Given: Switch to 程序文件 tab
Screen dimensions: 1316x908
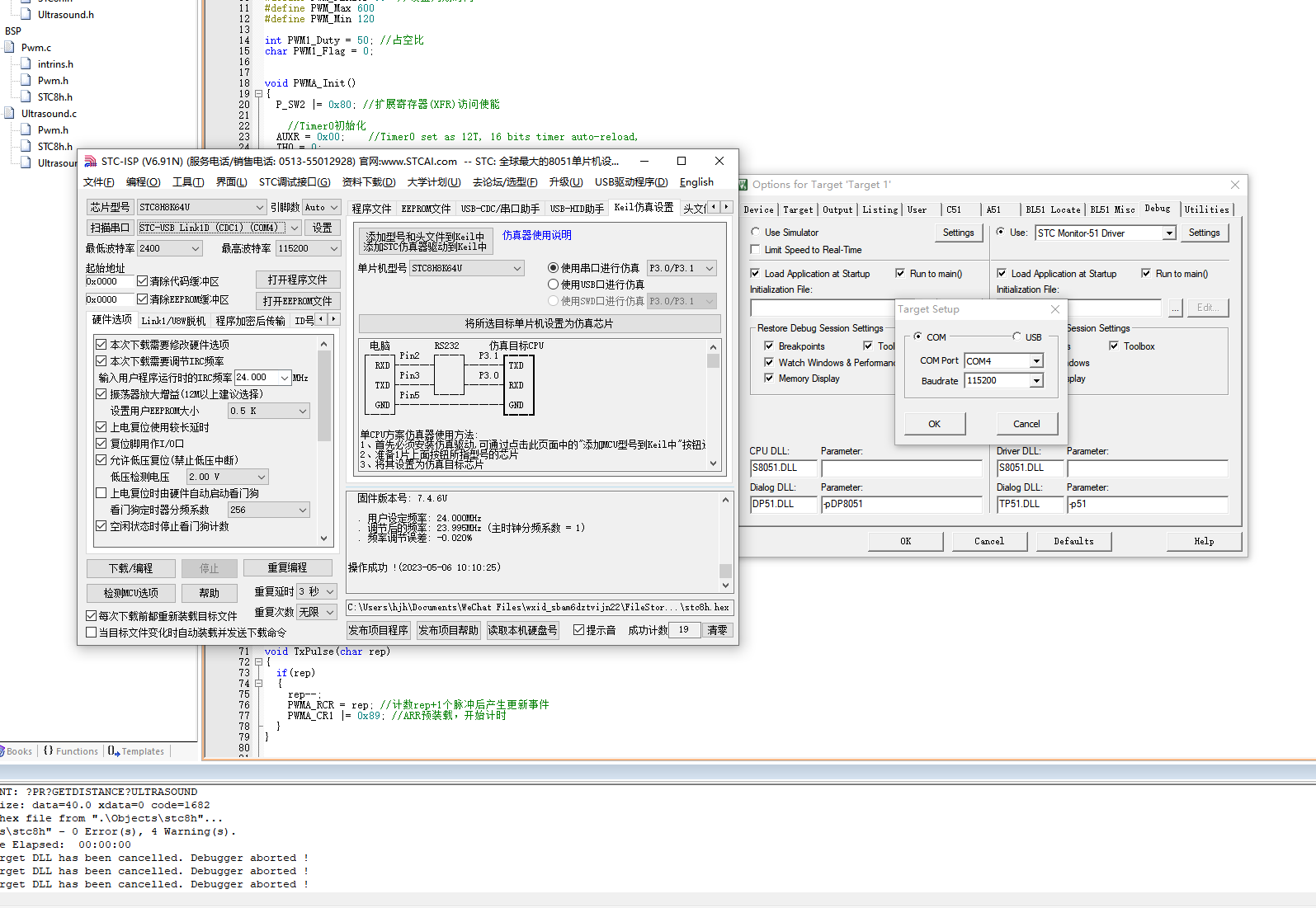Looking at the screenshot, I should click(371, 209).
